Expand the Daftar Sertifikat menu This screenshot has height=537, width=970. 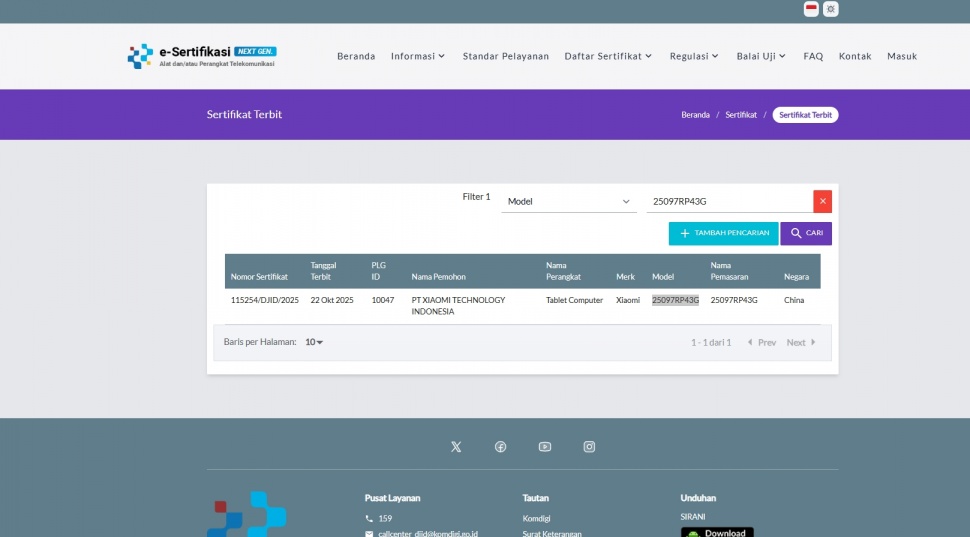[608, 56]
